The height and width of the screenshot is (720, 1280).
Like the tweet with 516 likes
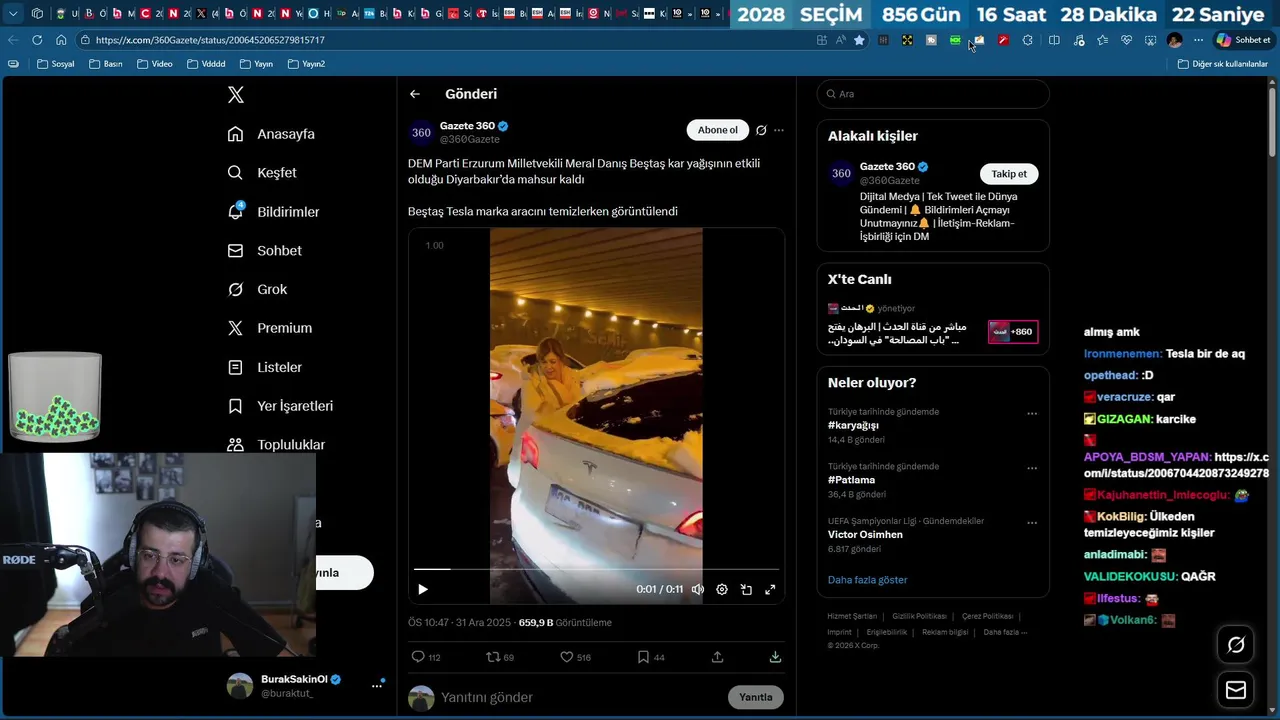click(x=575, y=657)
